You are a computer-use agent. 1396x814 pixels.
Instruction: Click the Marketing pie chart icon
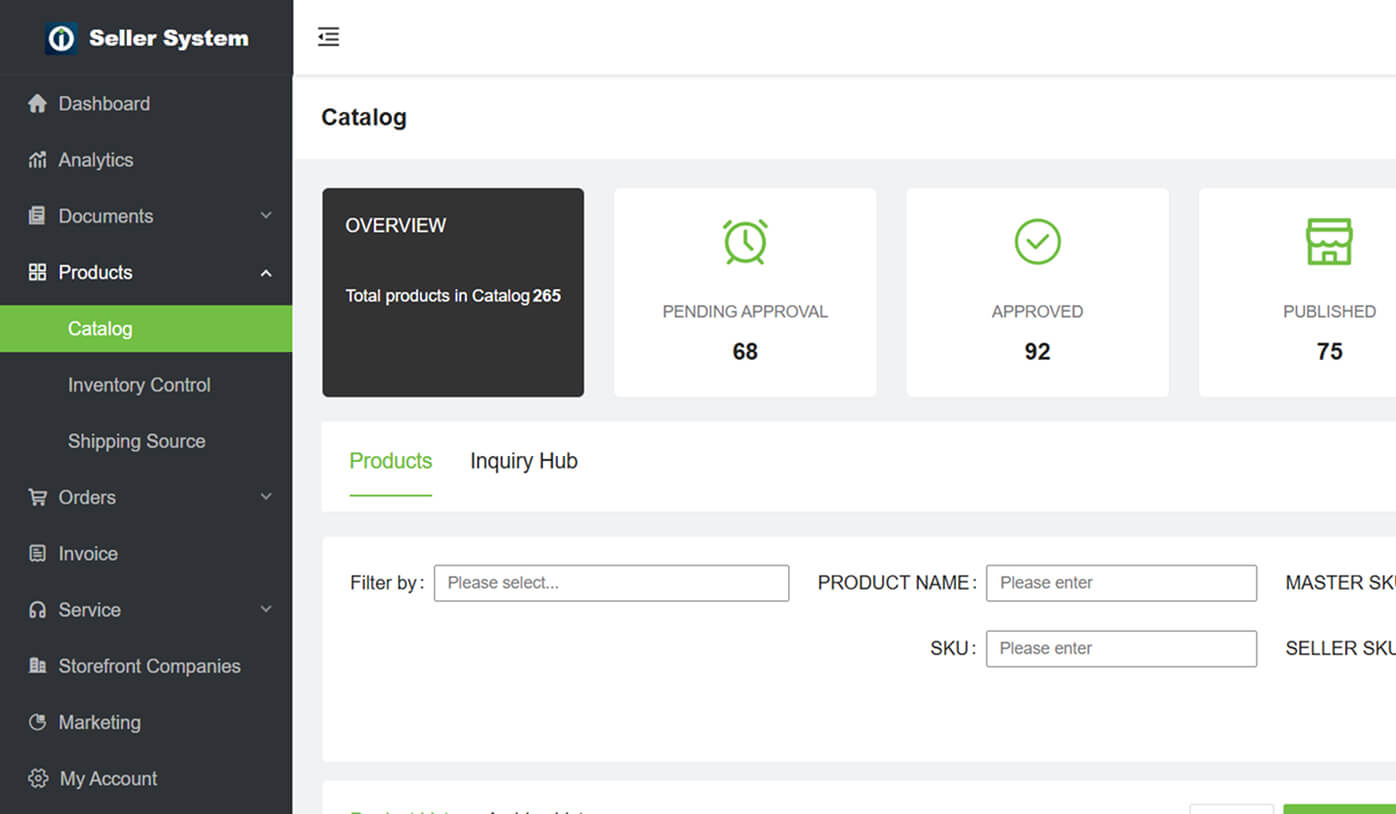(x=38, y=722)
